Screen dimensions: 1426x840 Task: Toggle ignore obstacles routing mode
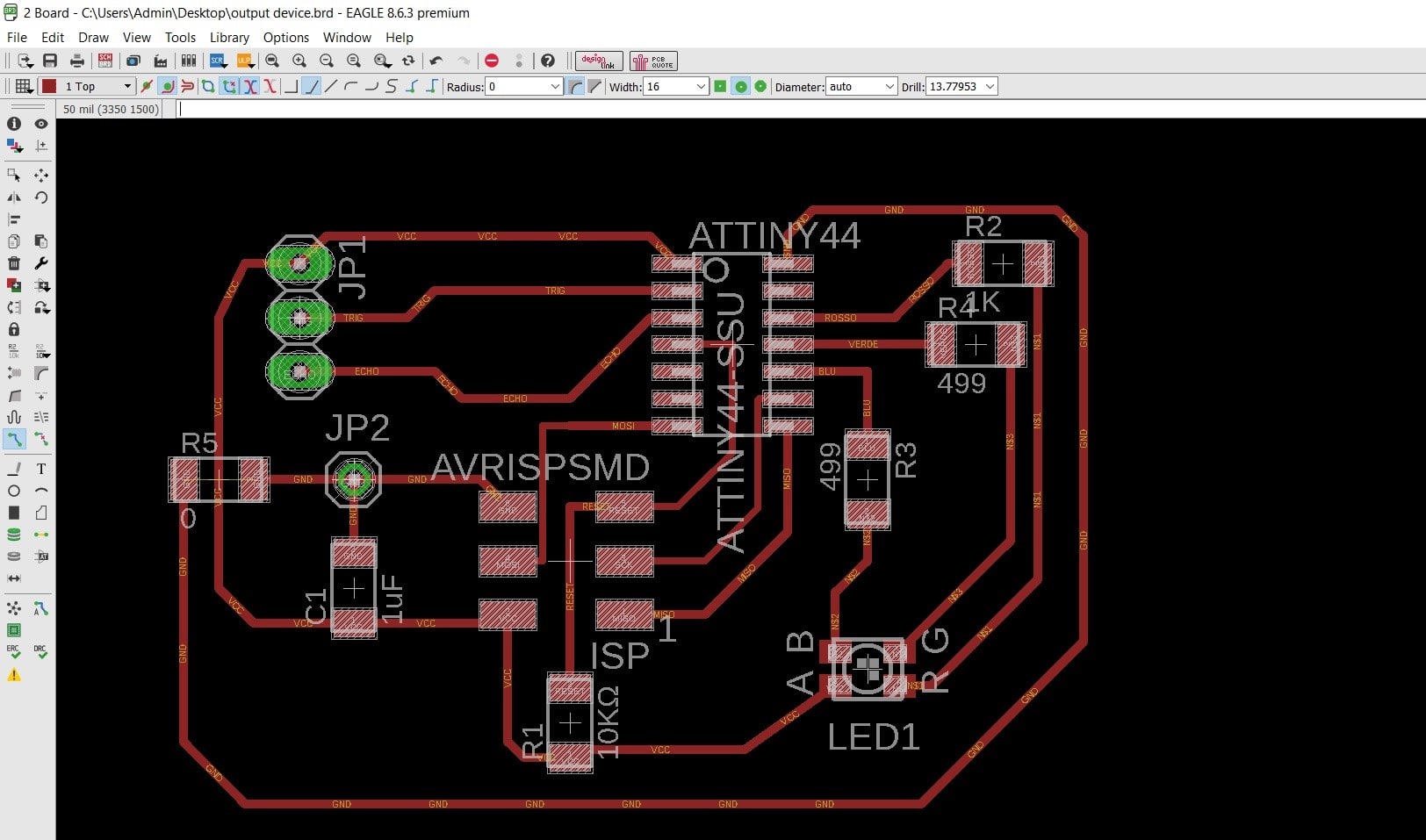pos(147,86)
